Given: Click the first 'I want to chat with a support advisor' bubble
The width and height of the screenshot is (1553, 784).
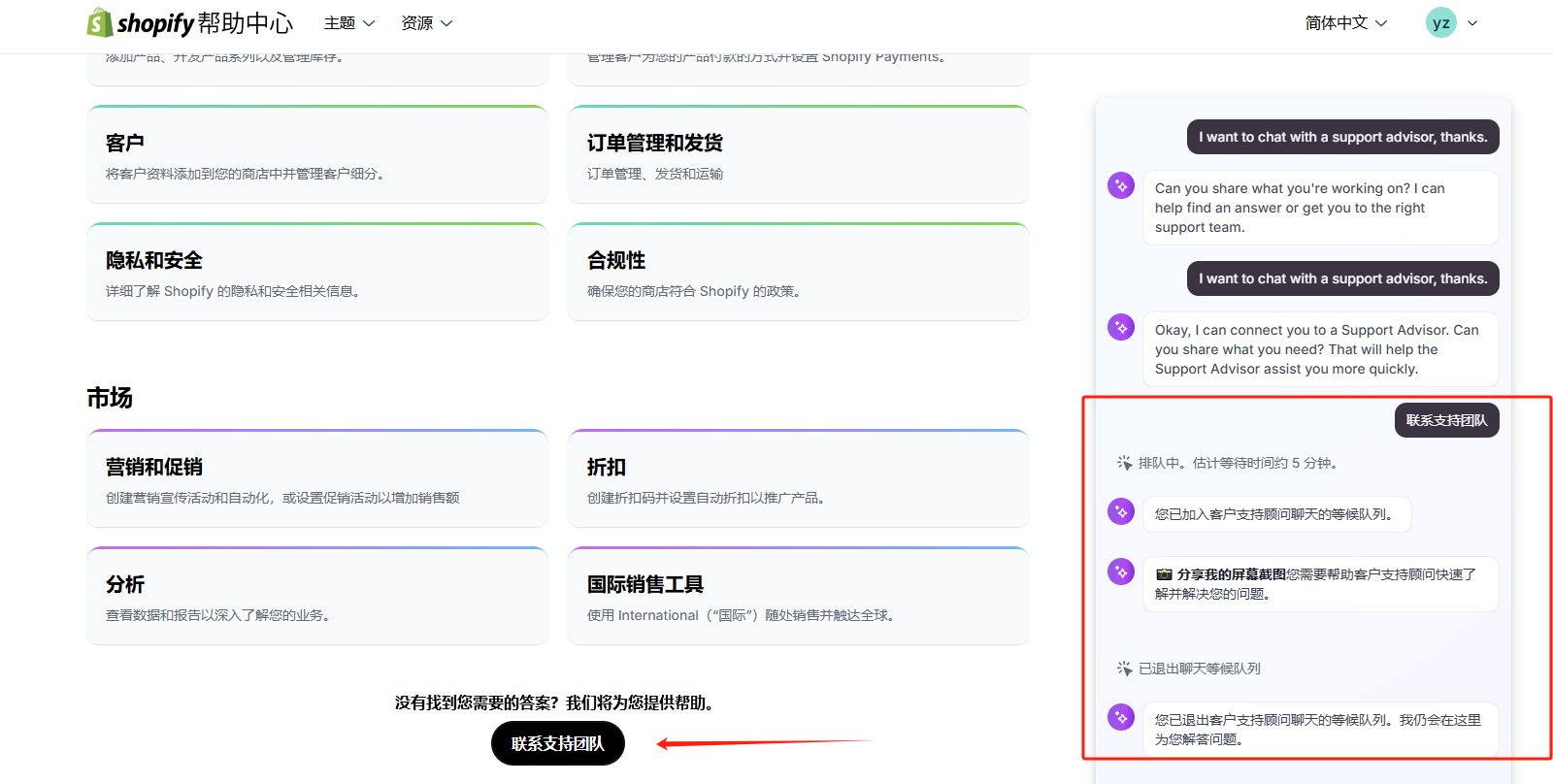Looking at the screenshot, I should [1343, 137].
